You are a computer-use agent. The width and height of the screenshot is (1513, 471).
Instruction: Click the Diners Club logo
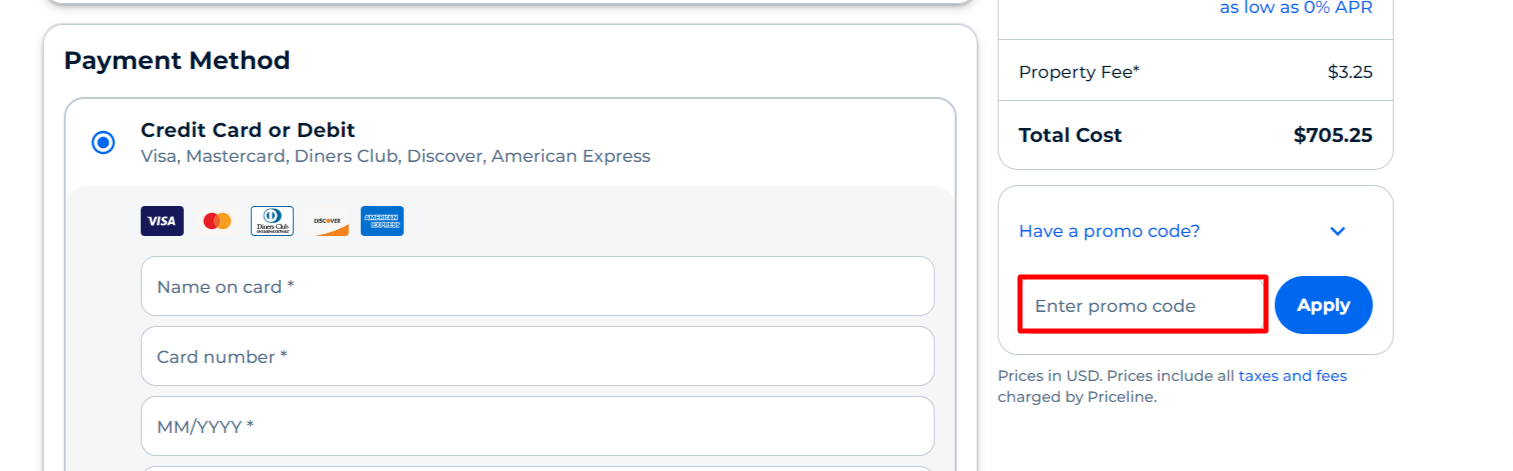coord(272,221)
